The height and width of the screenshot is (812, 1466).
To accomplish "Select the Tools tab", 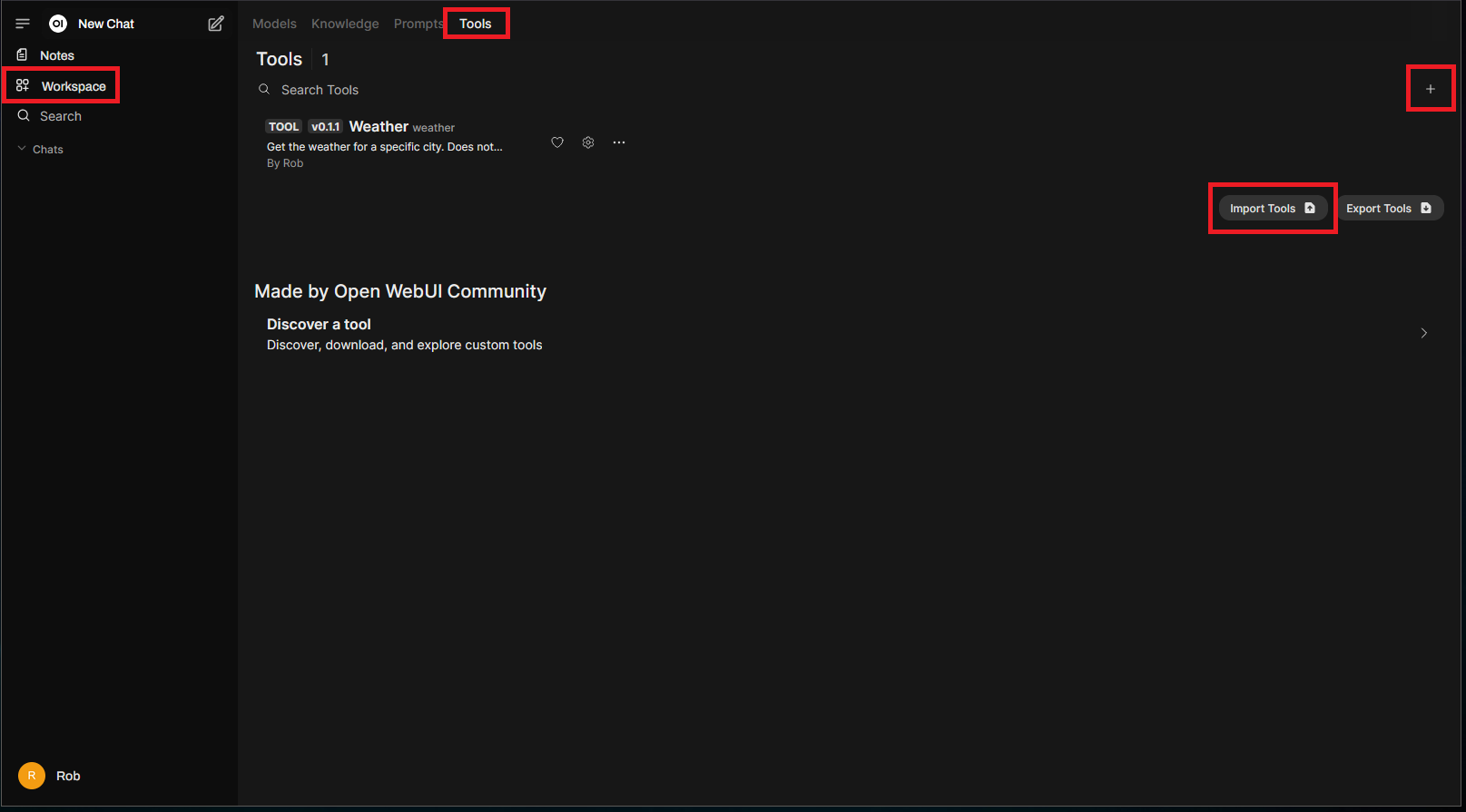I will tap(476, 24).
